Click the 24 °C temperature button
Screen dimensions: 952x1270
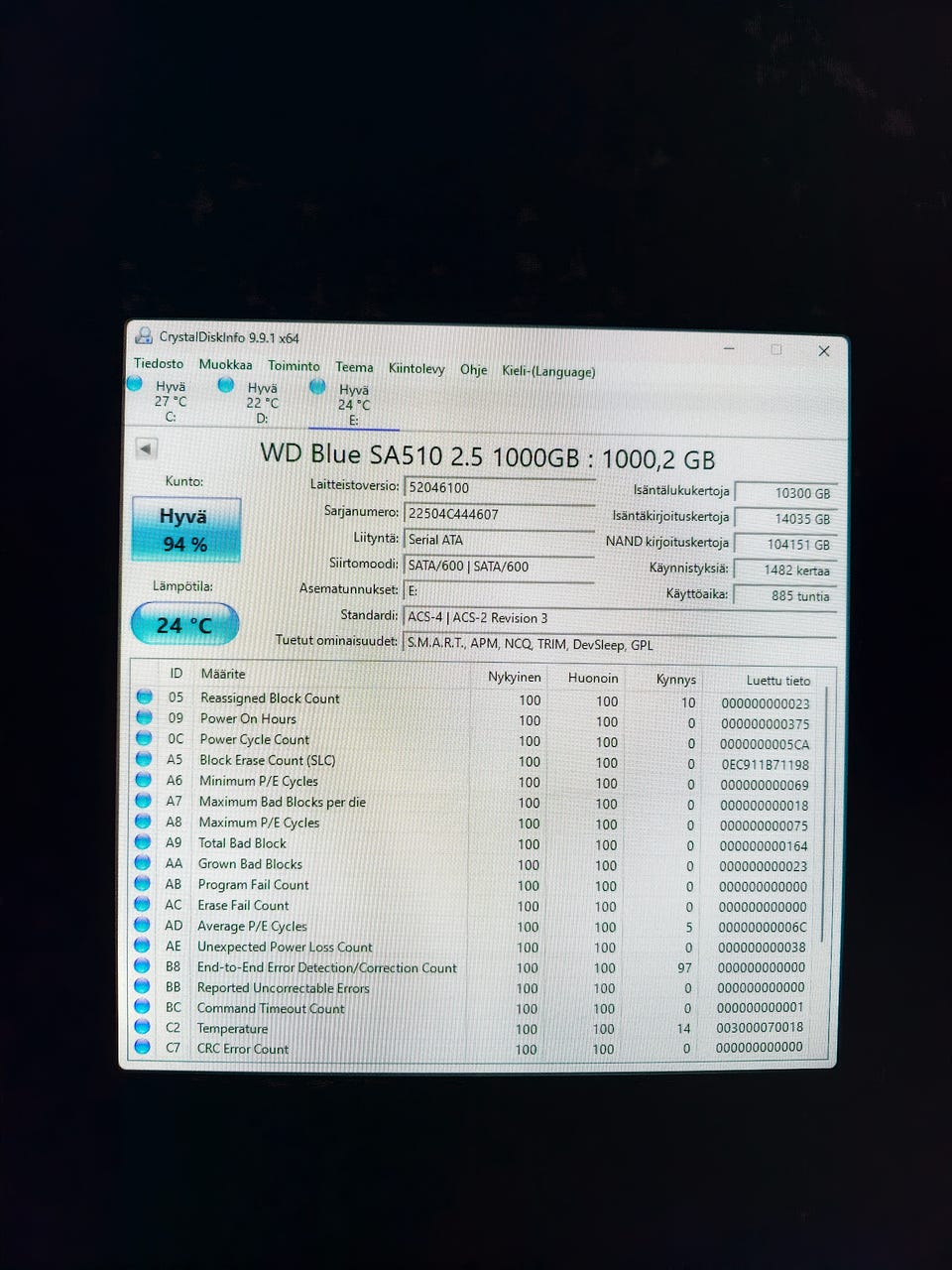[184, 625]
